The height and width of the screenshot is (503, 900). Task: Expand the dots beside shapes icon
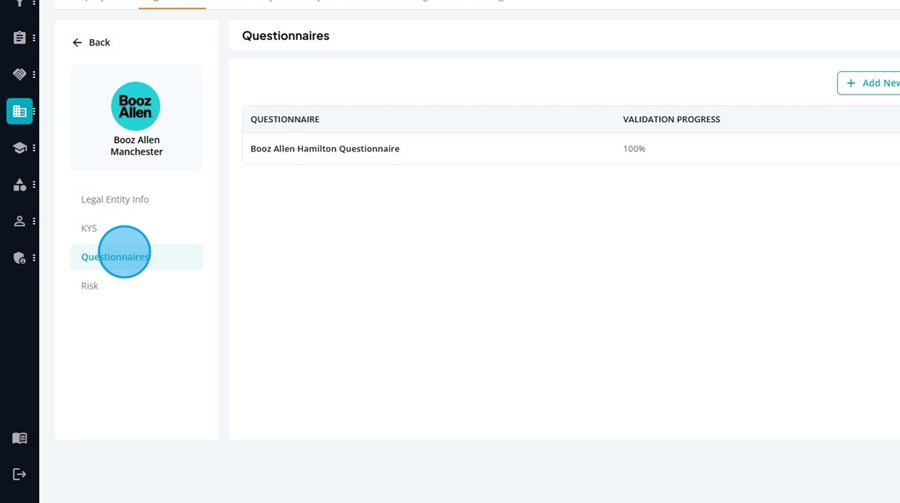click(34, 184)
